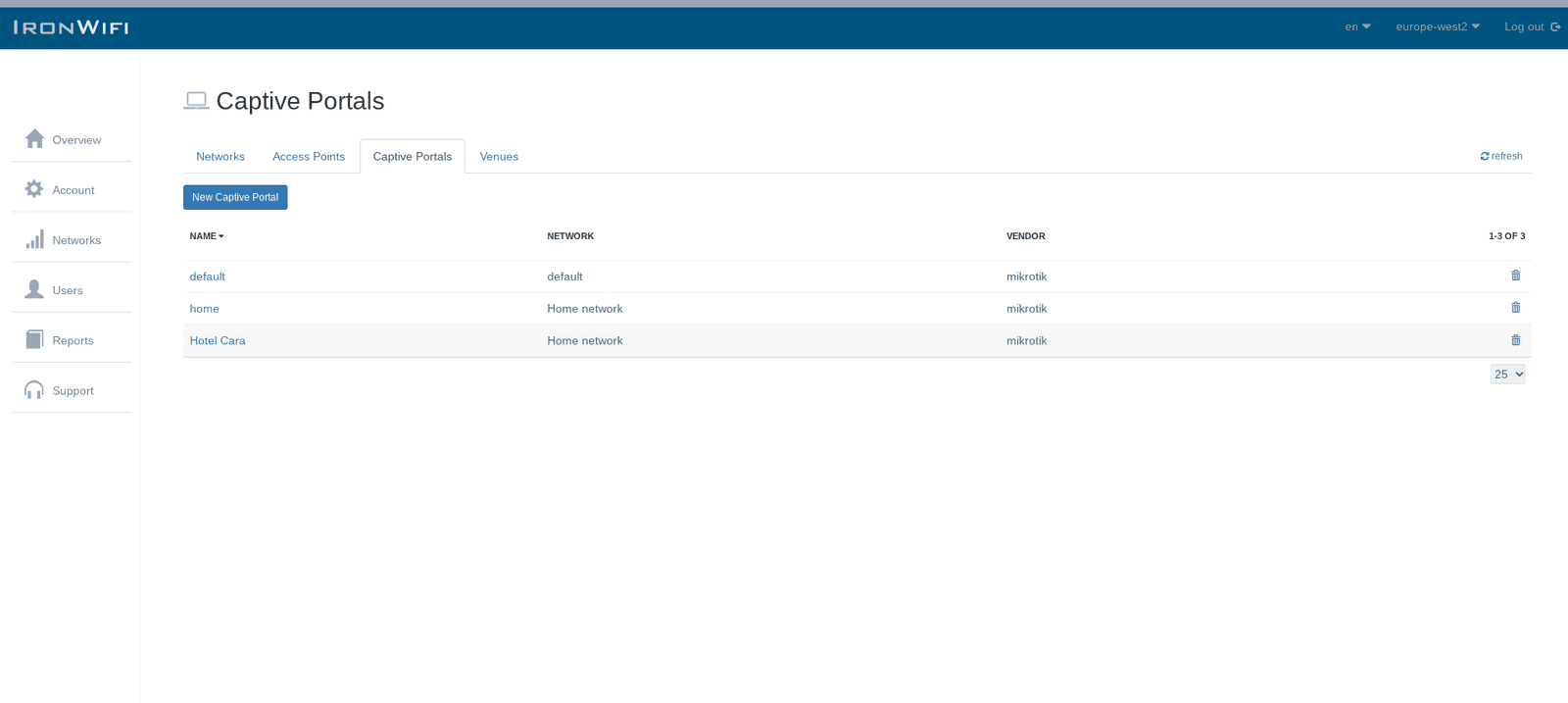Open the default captive portal link
Image resolution: width=1568 pixels, height=703 pixels.
[207, 276]
